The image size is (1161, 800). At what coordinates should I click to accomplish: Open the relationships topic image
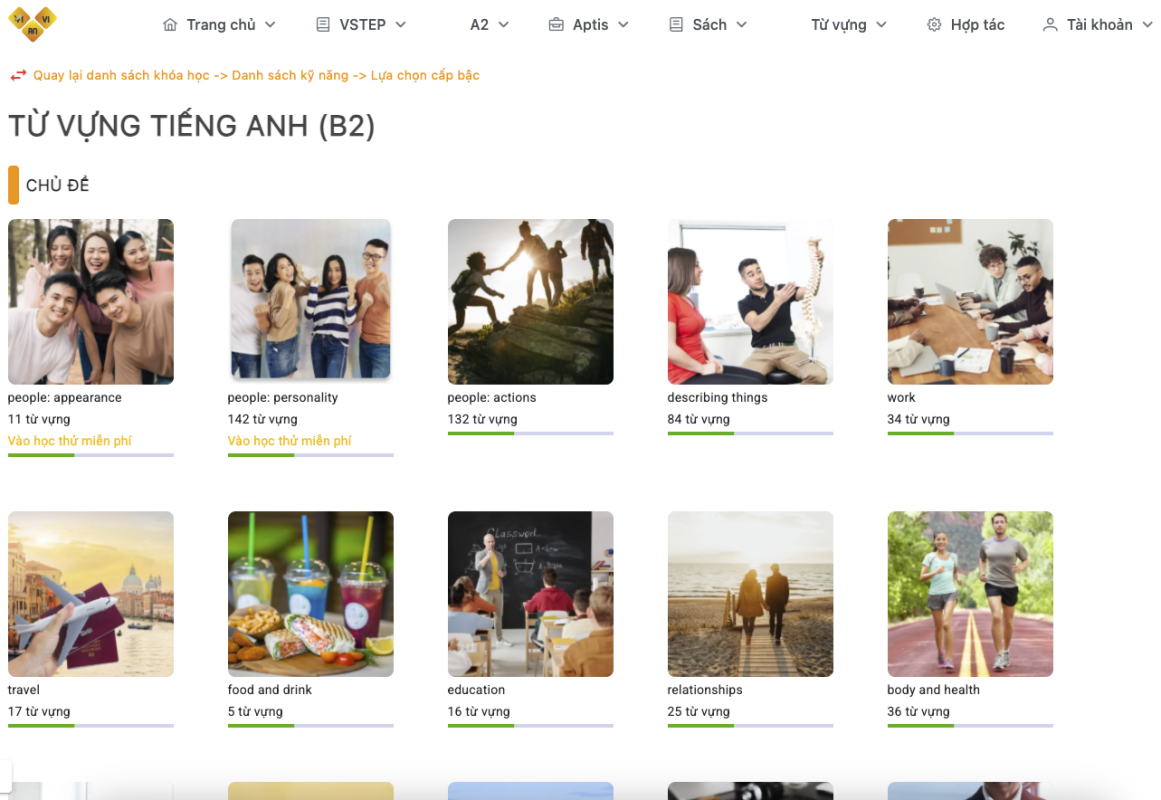tap(750, 594)
